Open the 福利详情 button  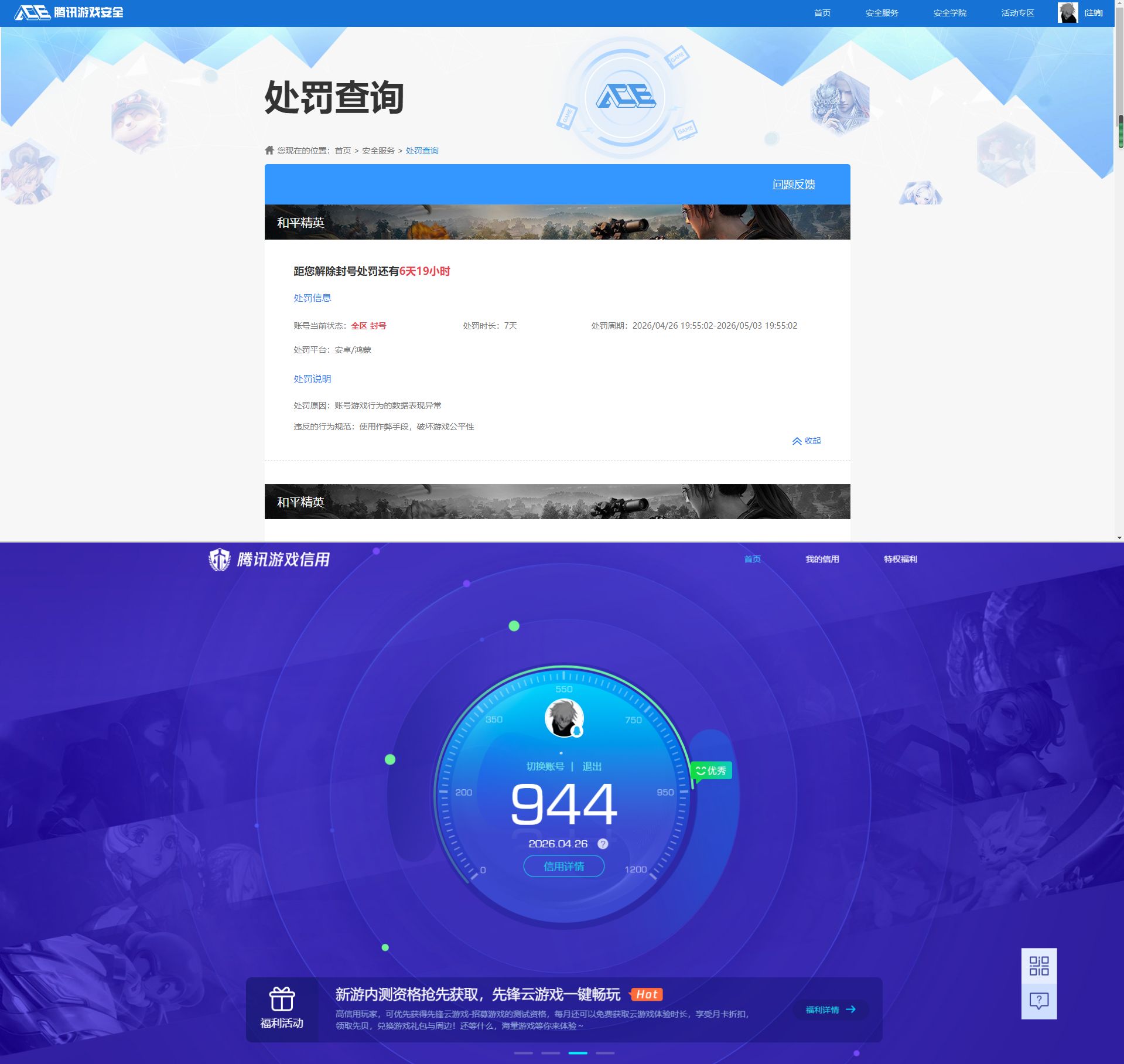[x=831, y=1010]
